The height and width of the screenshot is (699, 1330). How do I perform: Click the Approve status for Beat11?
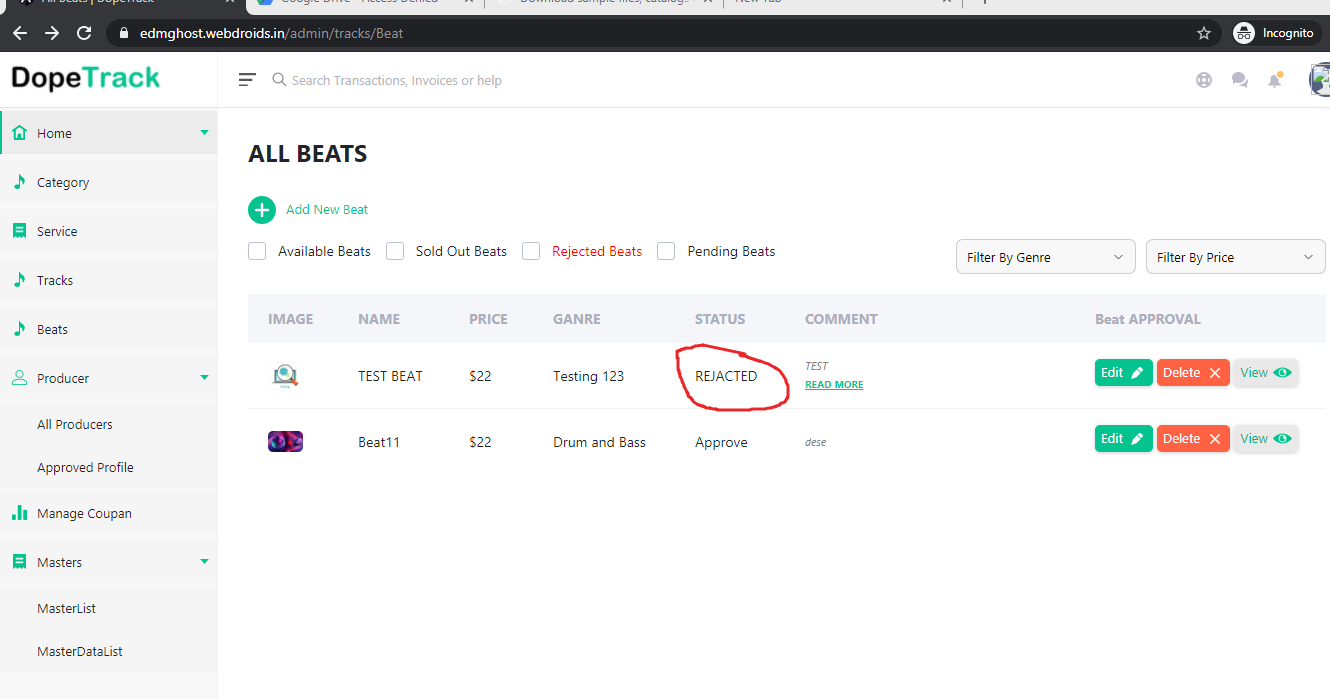[721, 442]
